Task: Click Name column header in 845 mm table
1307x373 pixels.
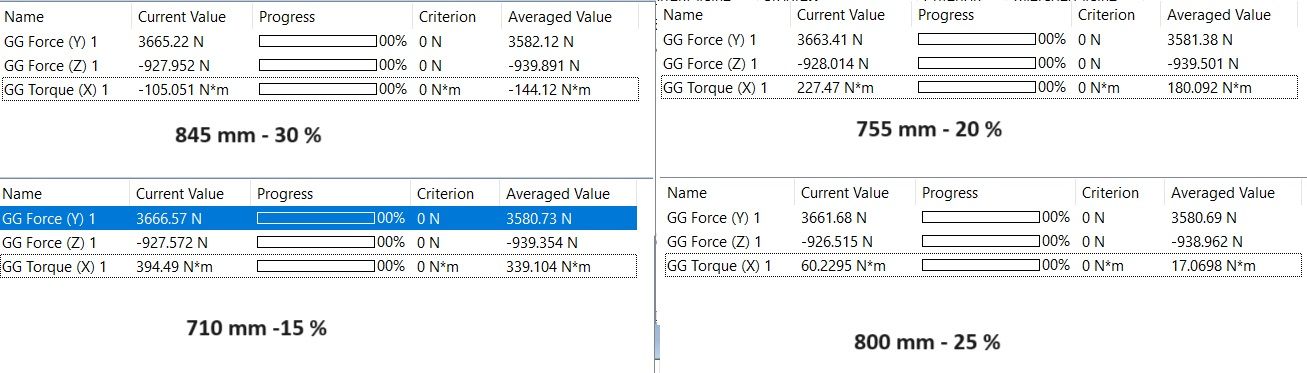Action: pyautogui.click(x=24, y=17)
